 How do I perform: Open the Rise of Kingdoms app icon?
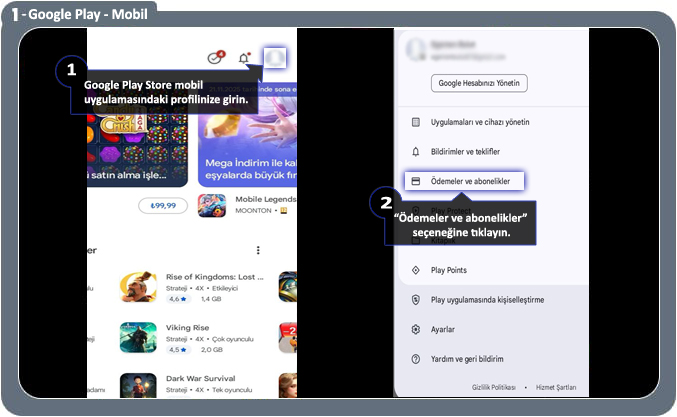[x=137, y=286]
